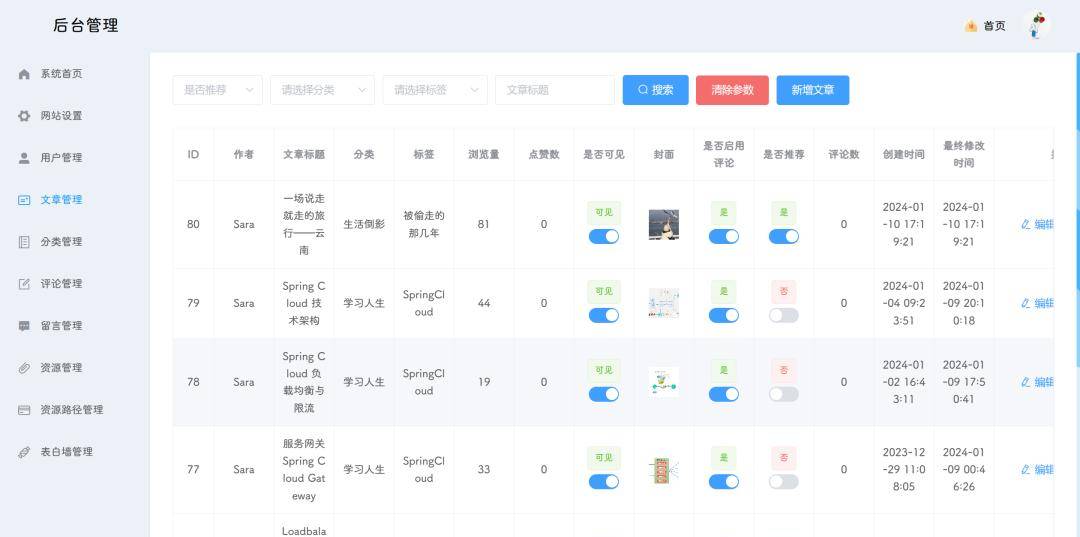This screenshot has width=1080, height=537.
Task: Click the 首页 link in header
Action: 994,26
